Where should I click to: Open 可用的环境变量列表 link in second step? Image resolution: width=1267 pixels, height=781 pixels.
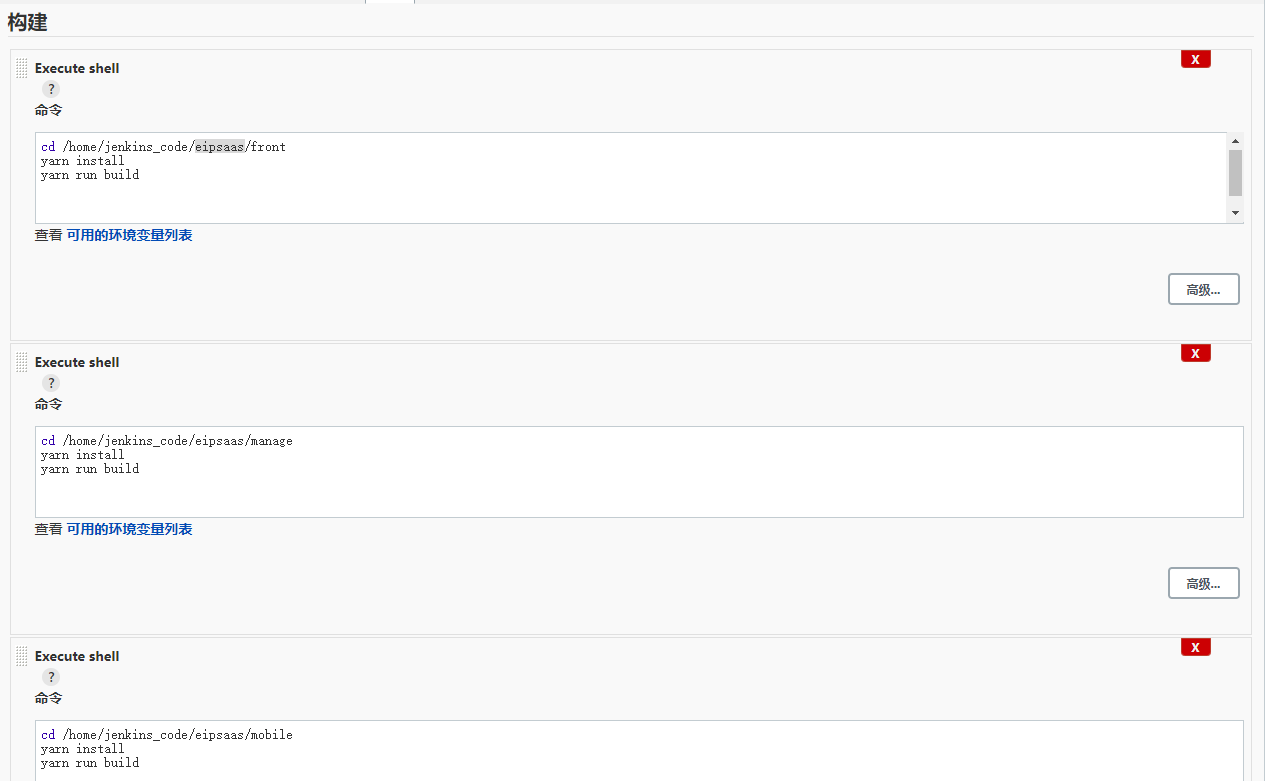[x=129, y=529]
